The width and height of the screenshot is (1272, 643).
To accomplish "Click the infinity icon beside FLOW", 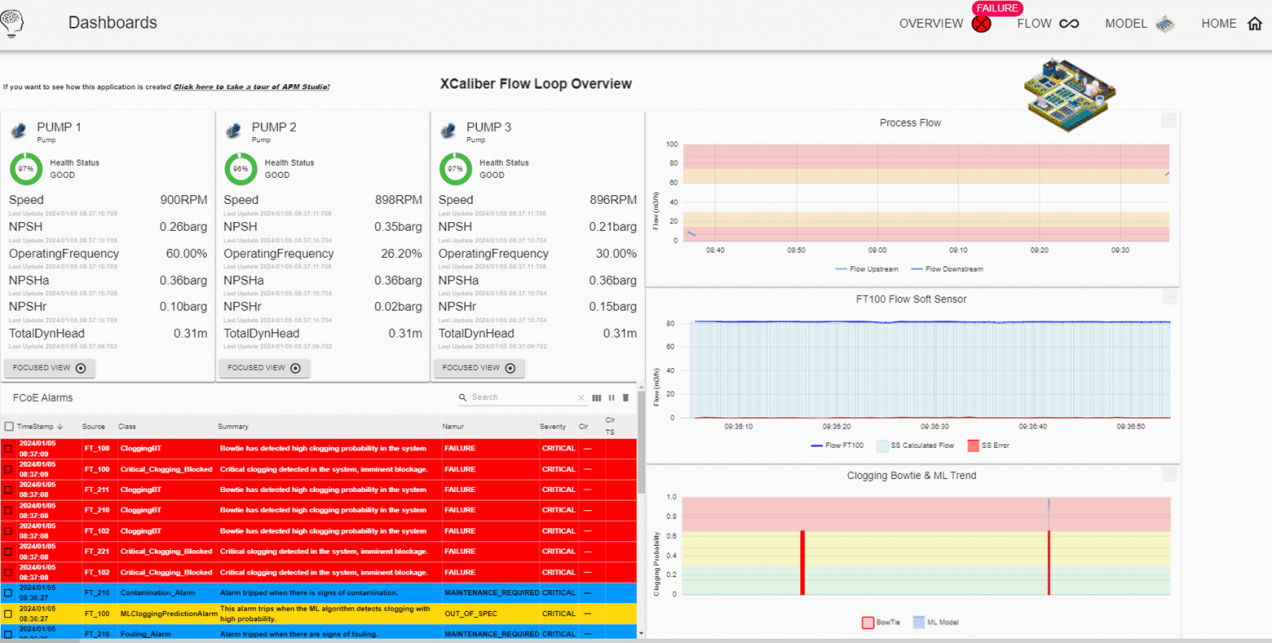I will [x=1069, y=22].
